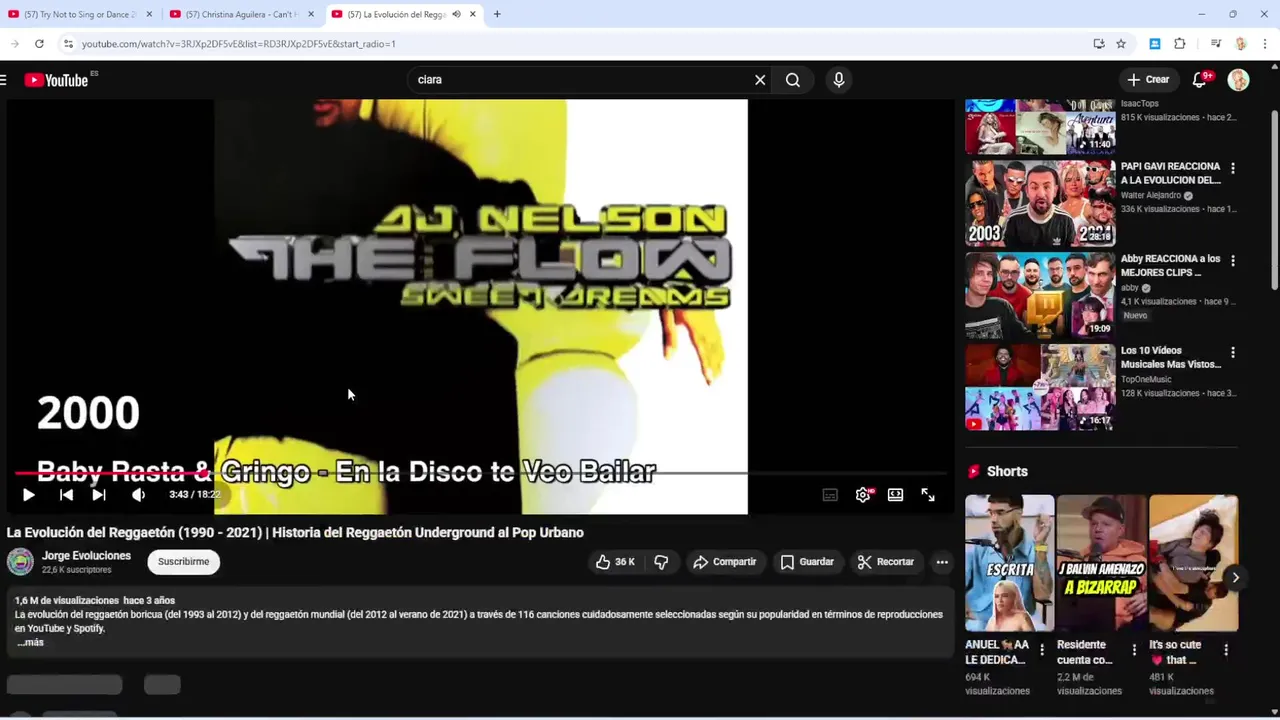Click the search box containing ciara
The height and width of the screenshot is (720, 1280).
(x=580, y=80)
